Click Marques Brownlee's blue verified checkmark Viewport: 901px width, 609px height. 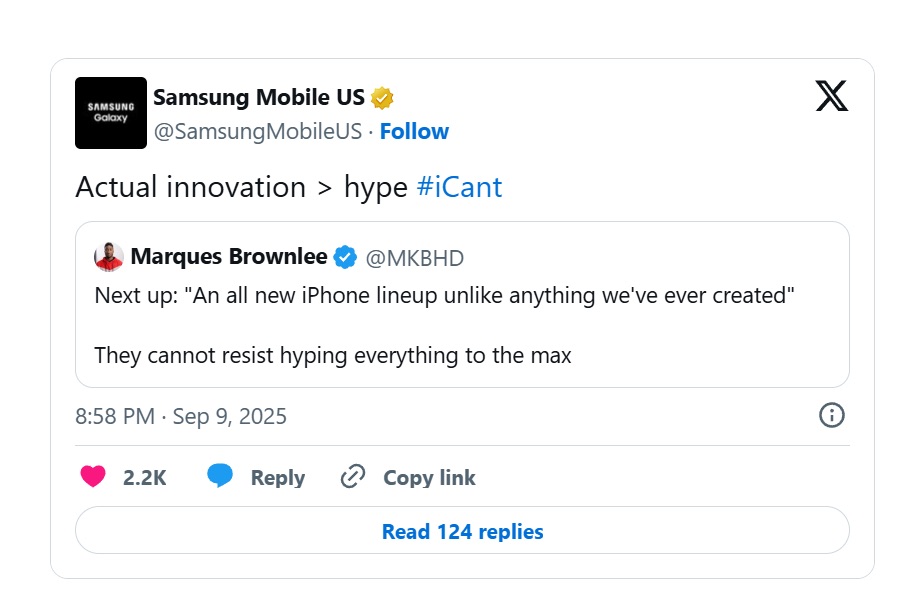click(x=345, y=257)
